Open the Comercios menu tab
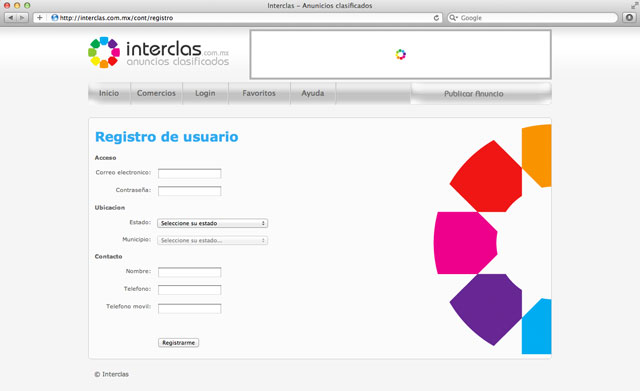The height and width of the screenshot is (391, 640). tap(156, 93)
